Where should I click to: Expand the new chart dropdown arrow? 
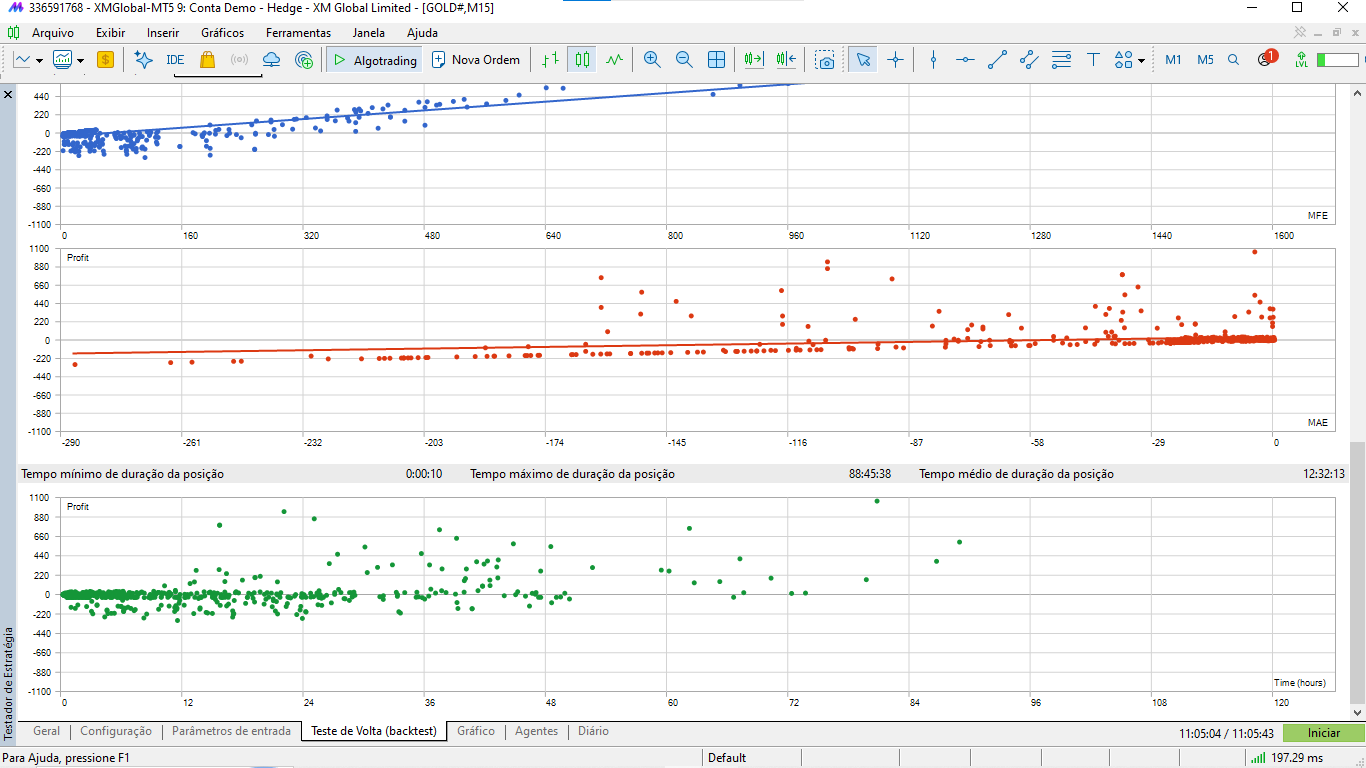pyautogui.click(x=39, y=61)
